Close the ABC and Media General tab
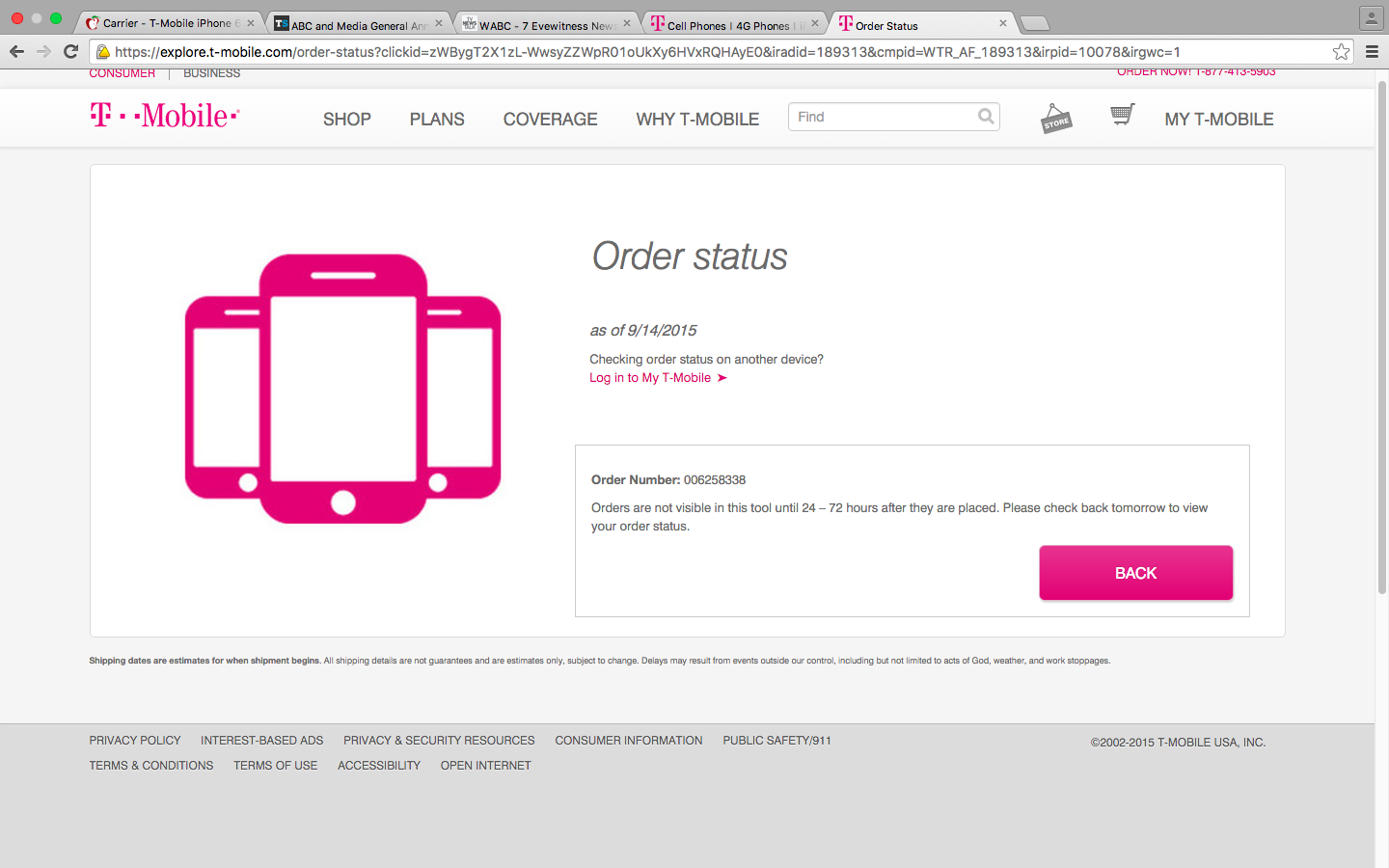 (x=439, y=23)
